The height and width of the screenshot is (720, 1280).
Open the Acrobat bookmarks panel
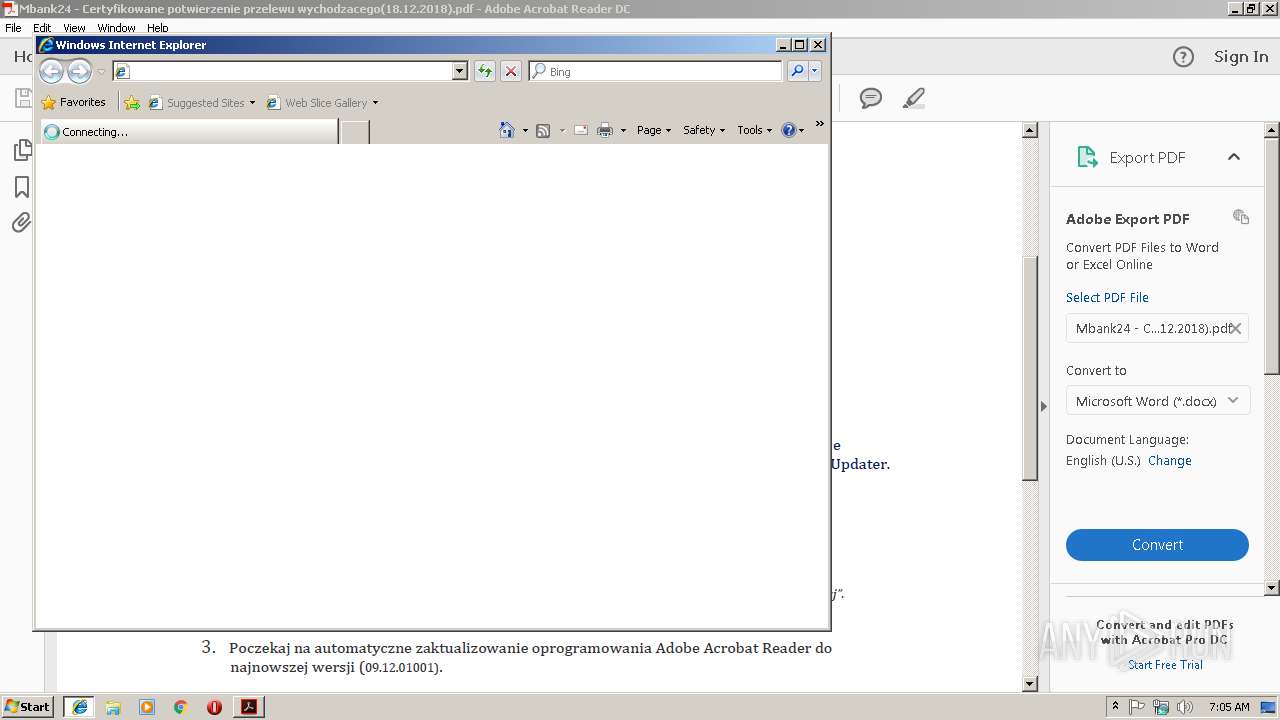(21, 187)
